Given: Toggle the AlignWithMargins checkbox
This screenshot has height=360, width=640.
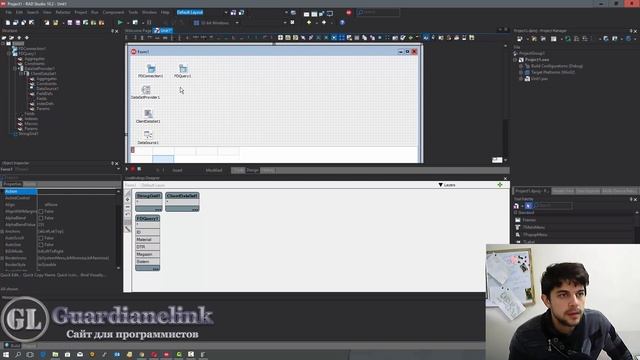Looking at the screenshot, I should 41,211.
